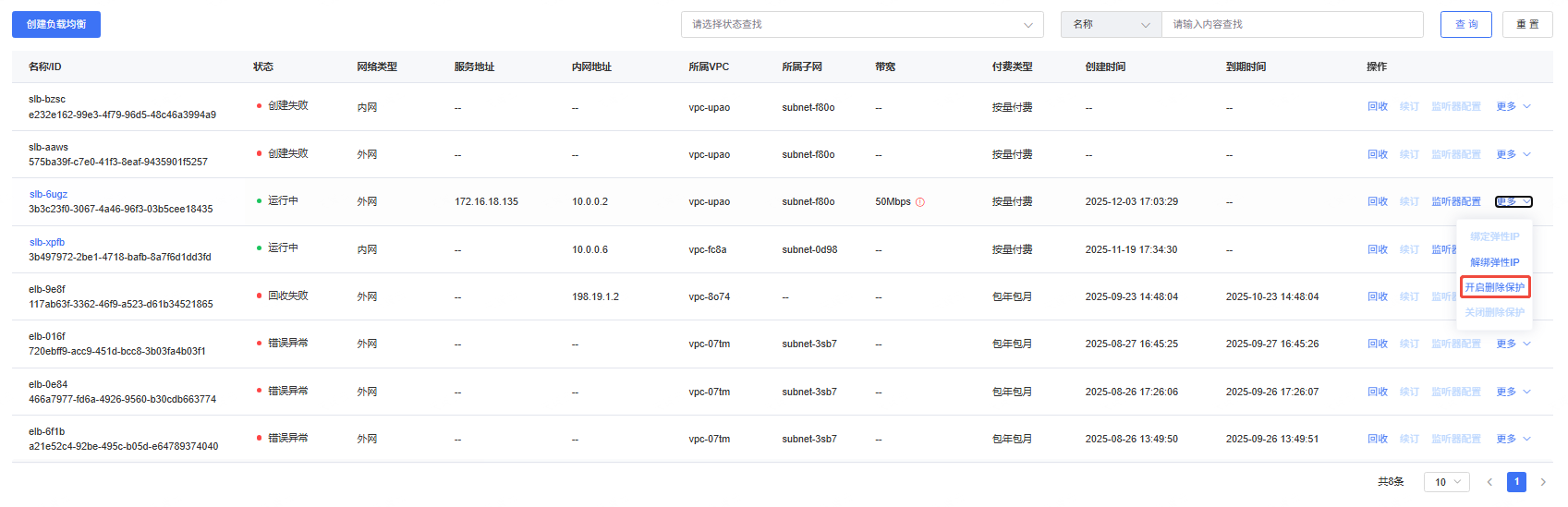The image size is (1568, 507).
Task: Go to the previous page arrow
Action: click(1489, 482)
